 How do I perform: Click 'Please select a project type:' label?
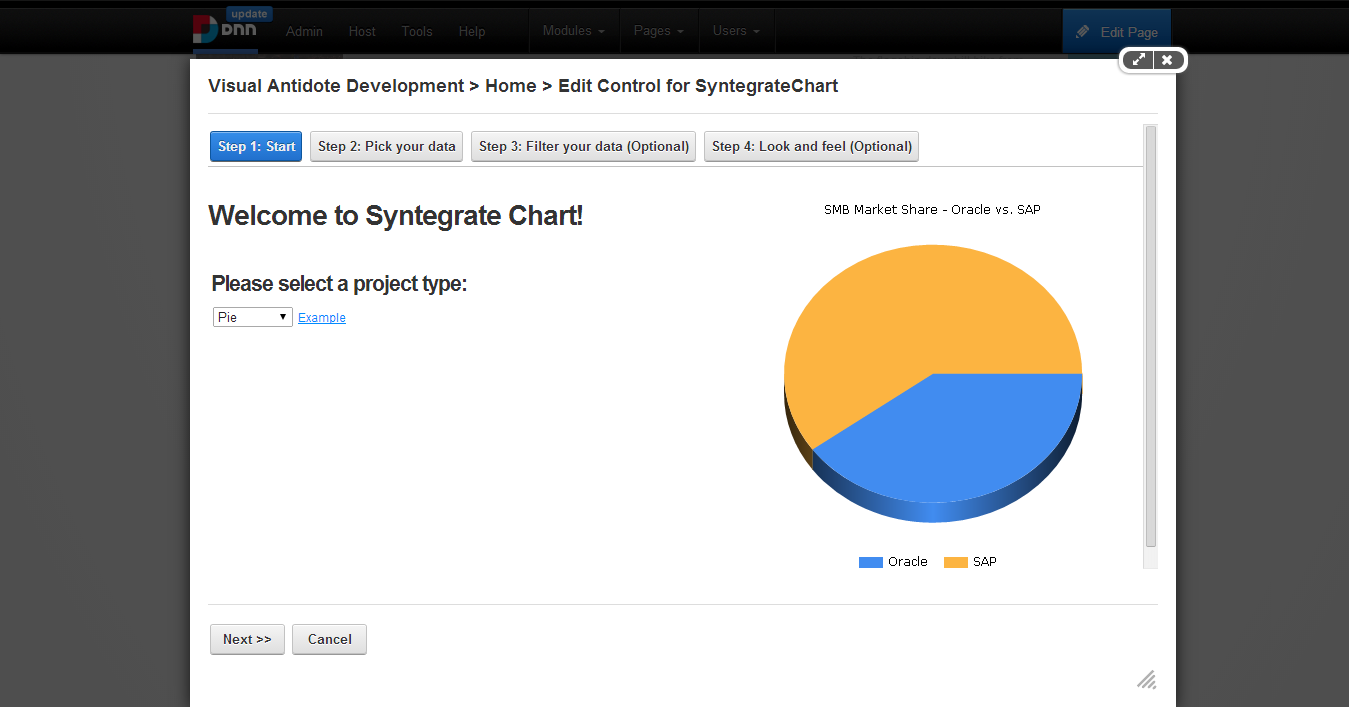point(339,284)
